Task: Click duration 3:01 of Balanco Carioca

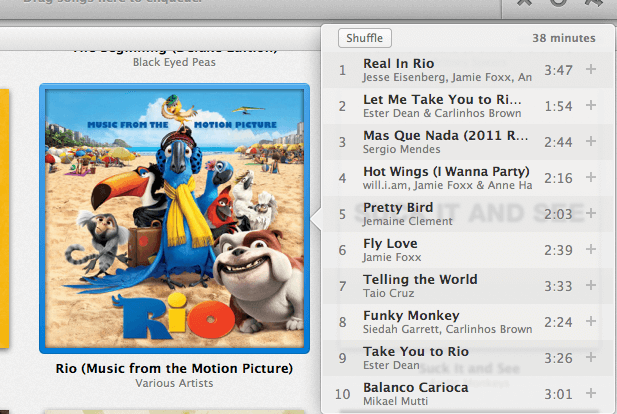Action: (558, 394)
